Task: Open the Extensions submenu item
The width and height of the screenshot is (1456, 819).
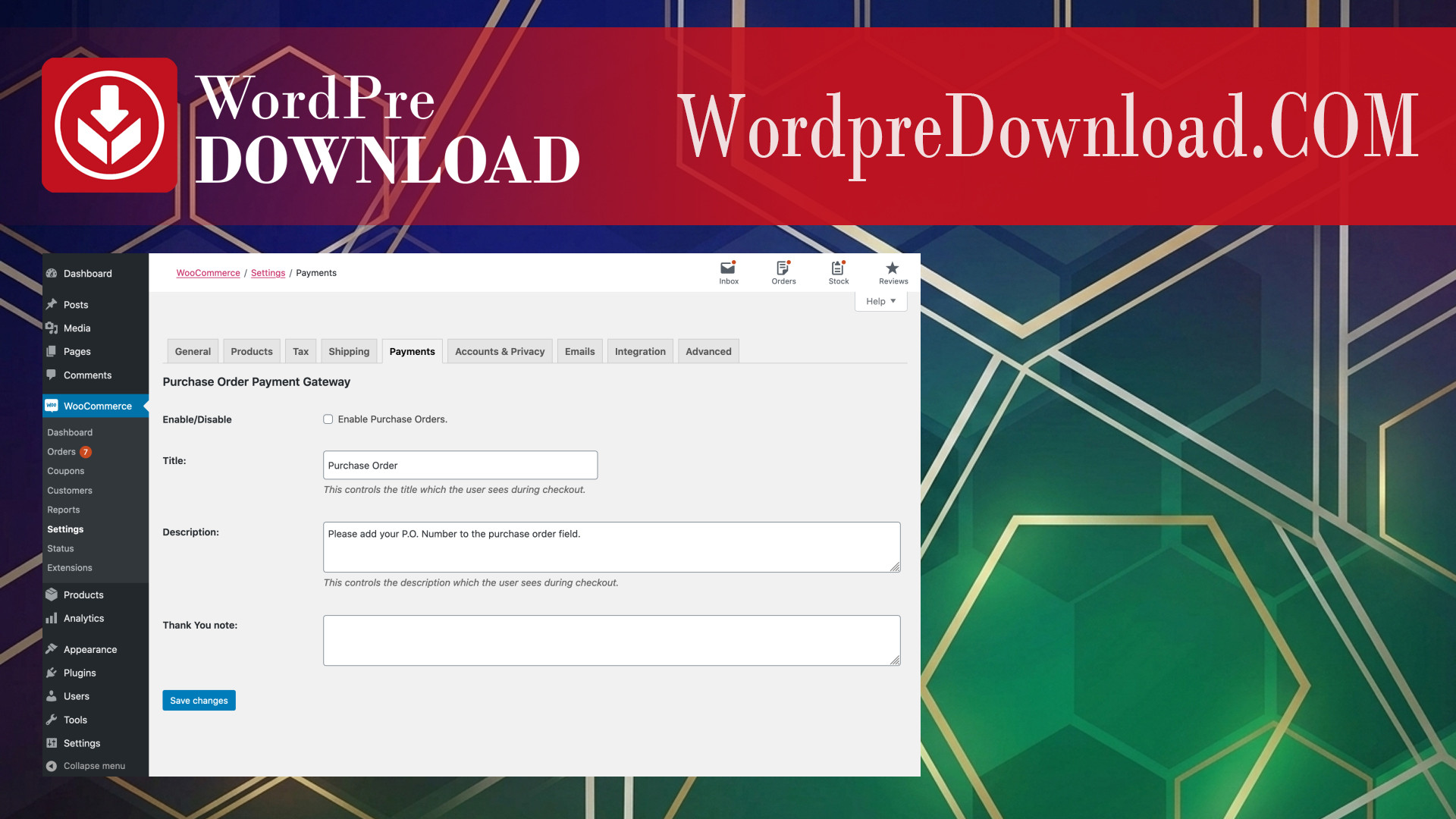Action: pyautogui.click(x=70, y=568)
